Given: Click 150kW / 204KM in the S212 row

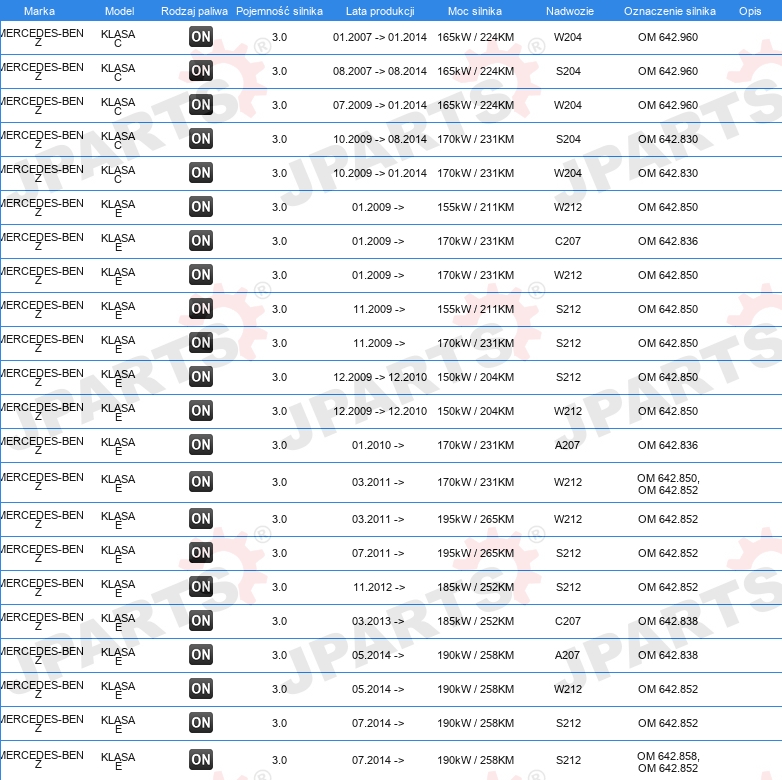Looking at the screenshot, I should (476, 377).
